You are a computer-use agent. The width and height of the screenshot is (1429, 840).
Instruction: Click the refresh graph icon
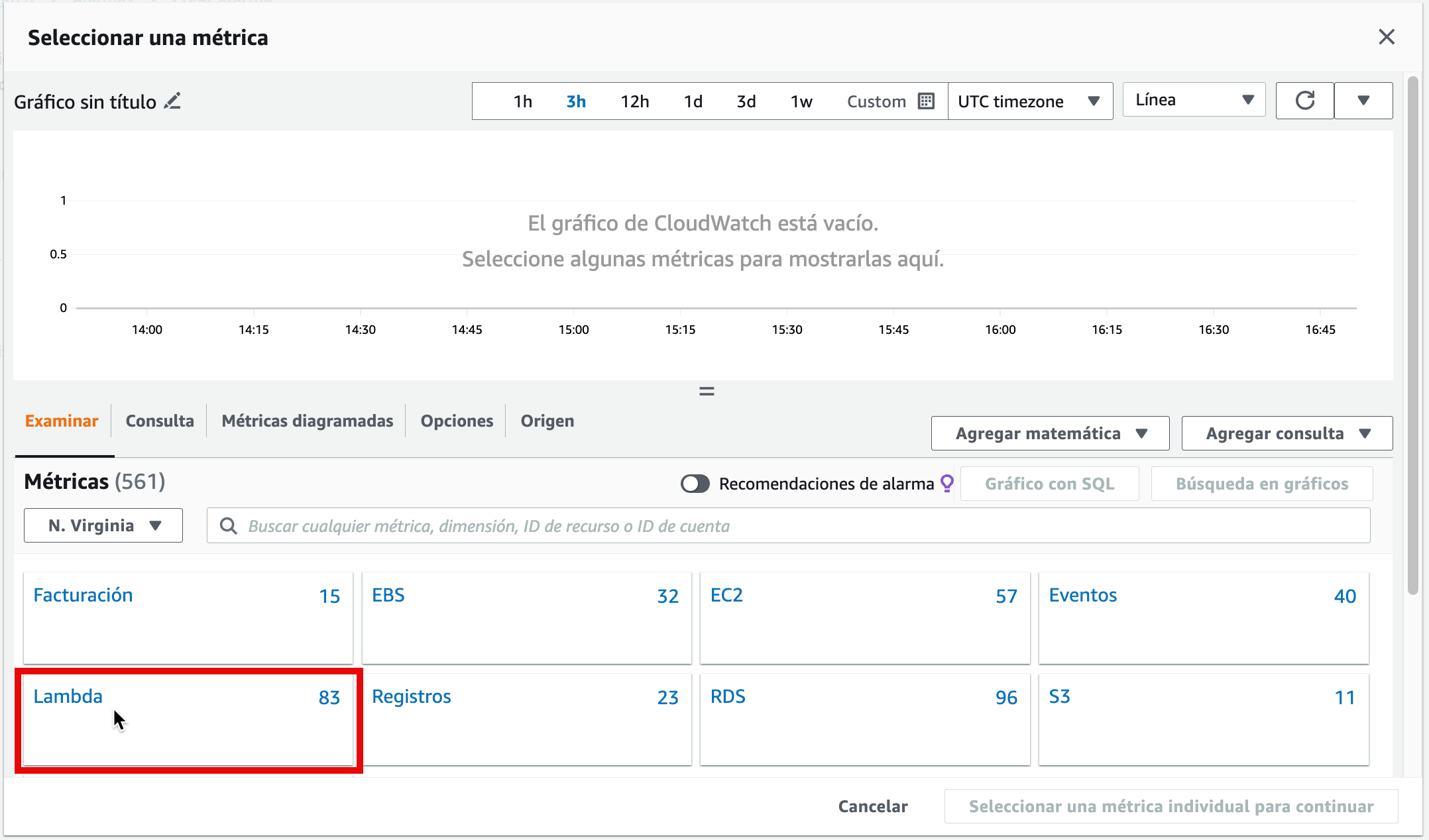click(1304, 101)
